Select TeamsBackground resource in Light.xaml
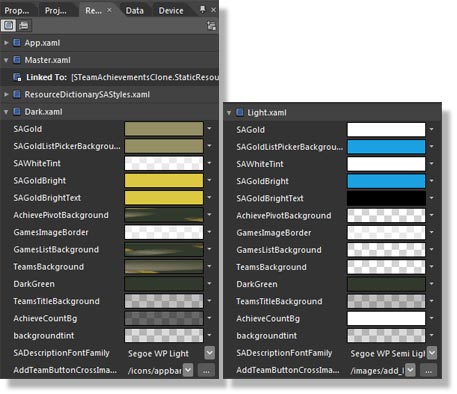 [271, 267]
